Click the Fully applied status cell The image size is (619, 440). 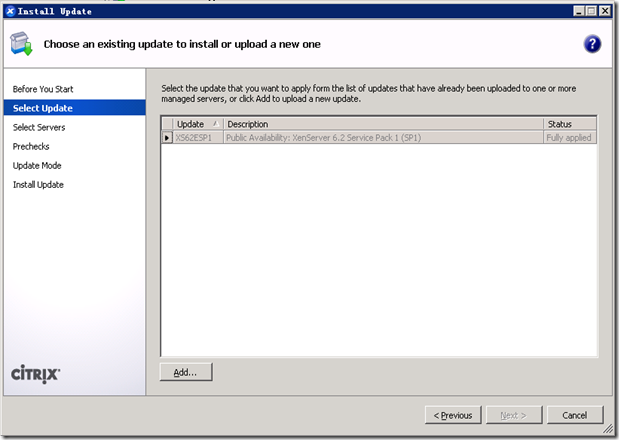(x=570, y=138)
